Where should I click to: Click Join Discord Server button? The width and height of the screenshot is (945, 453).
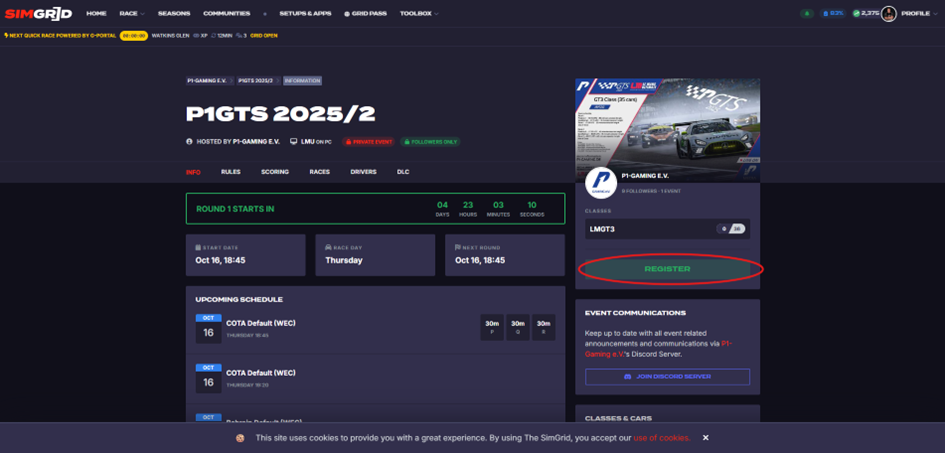667,377
